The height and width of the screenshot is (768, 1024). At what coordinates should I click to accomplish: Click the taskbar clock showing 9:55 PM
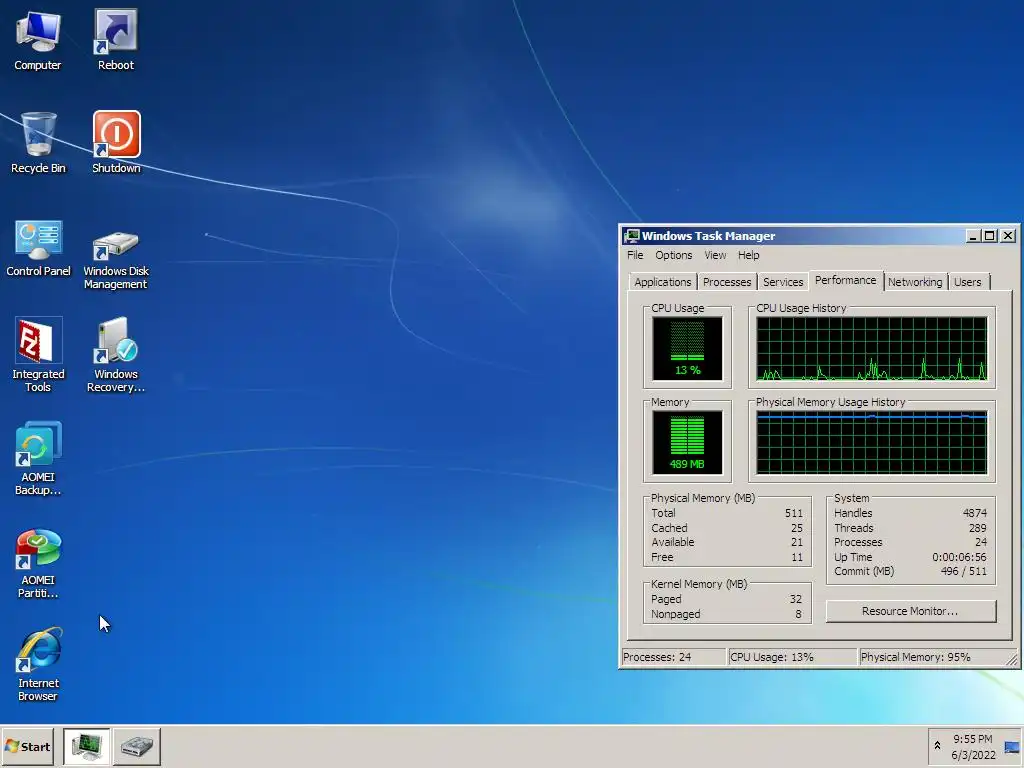tap(972, 739)
